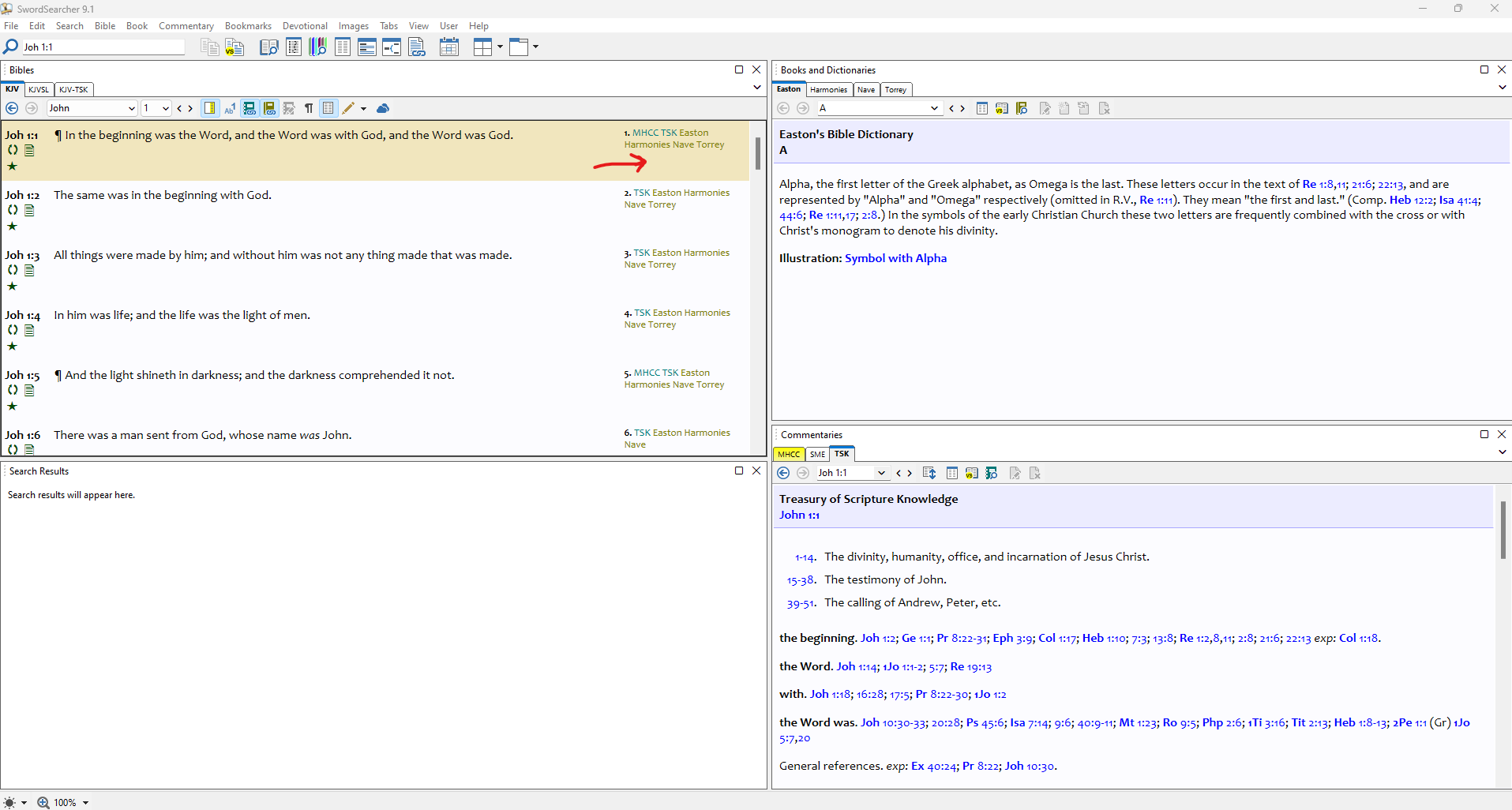Switch to the Harmonies tab
Screen dimensions: 1512x810
[828, 89]
